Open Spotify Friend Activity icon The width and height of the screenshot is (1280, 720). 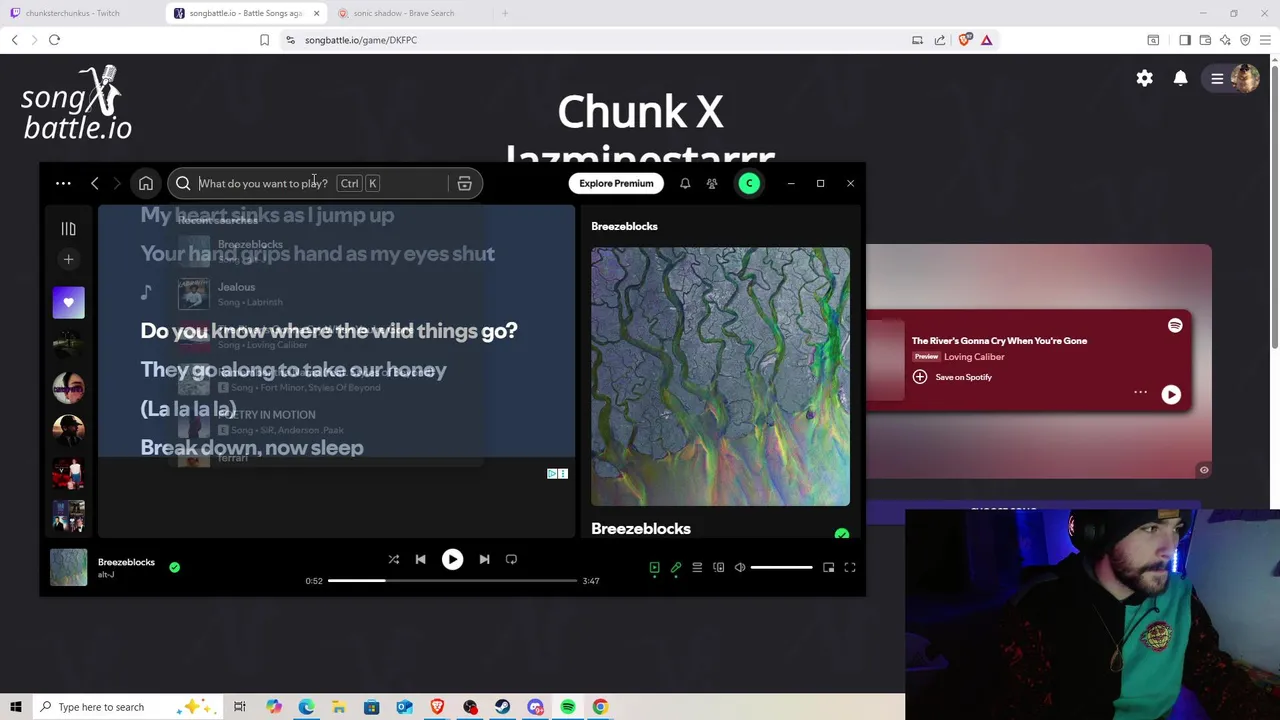[712, 183]
